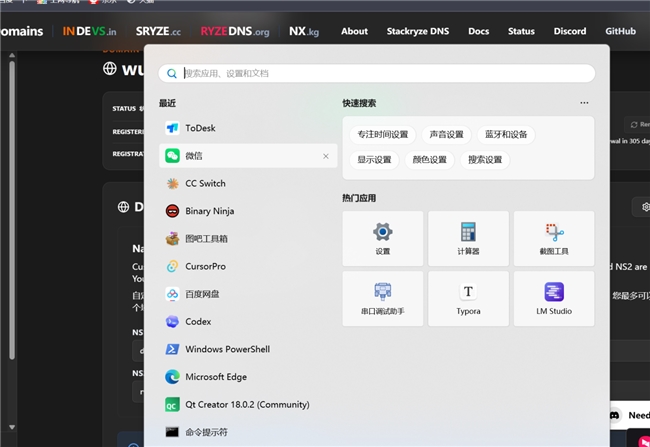Launch the Codex app icon
650x447 pixels.
(172, 321)
